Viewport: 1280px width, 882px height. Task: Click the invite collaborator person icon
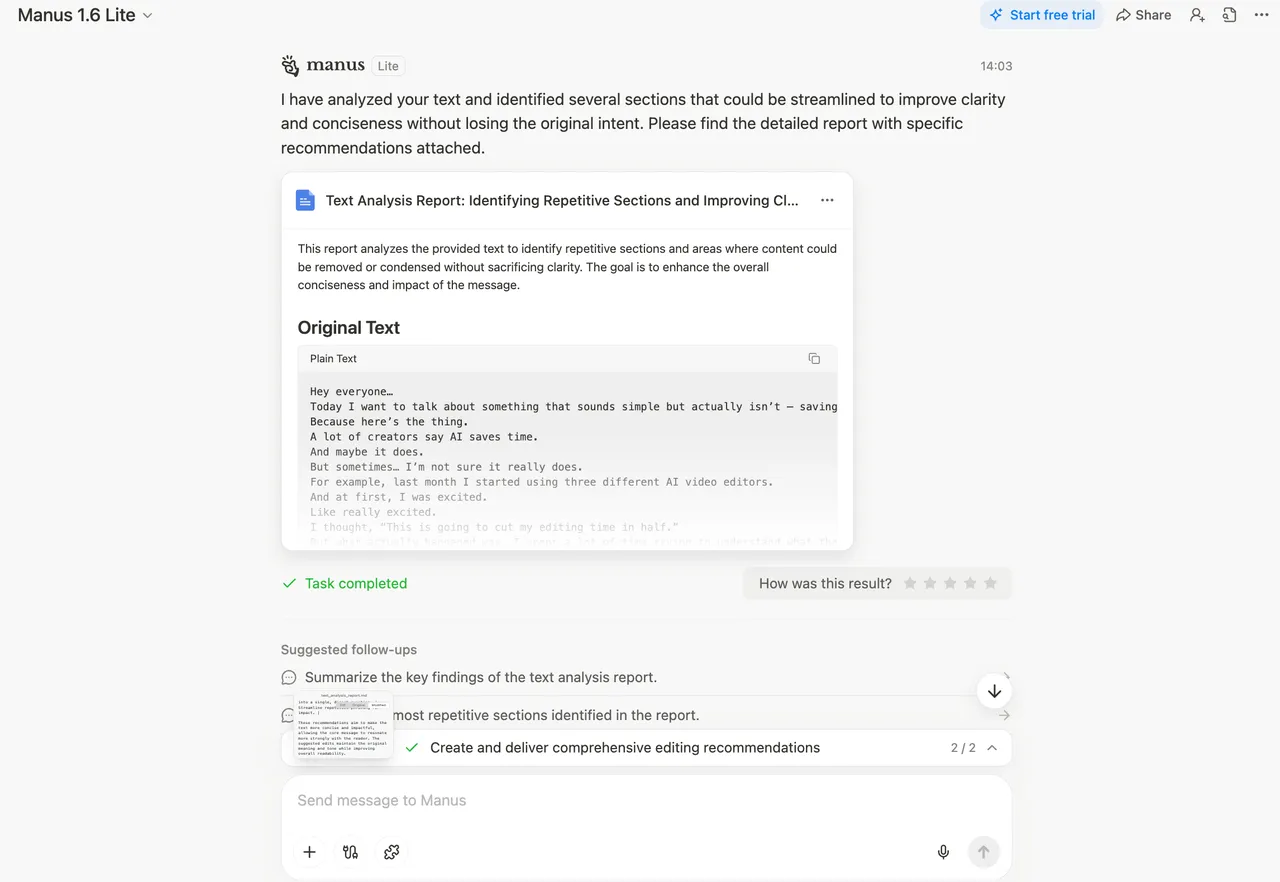1197,15
